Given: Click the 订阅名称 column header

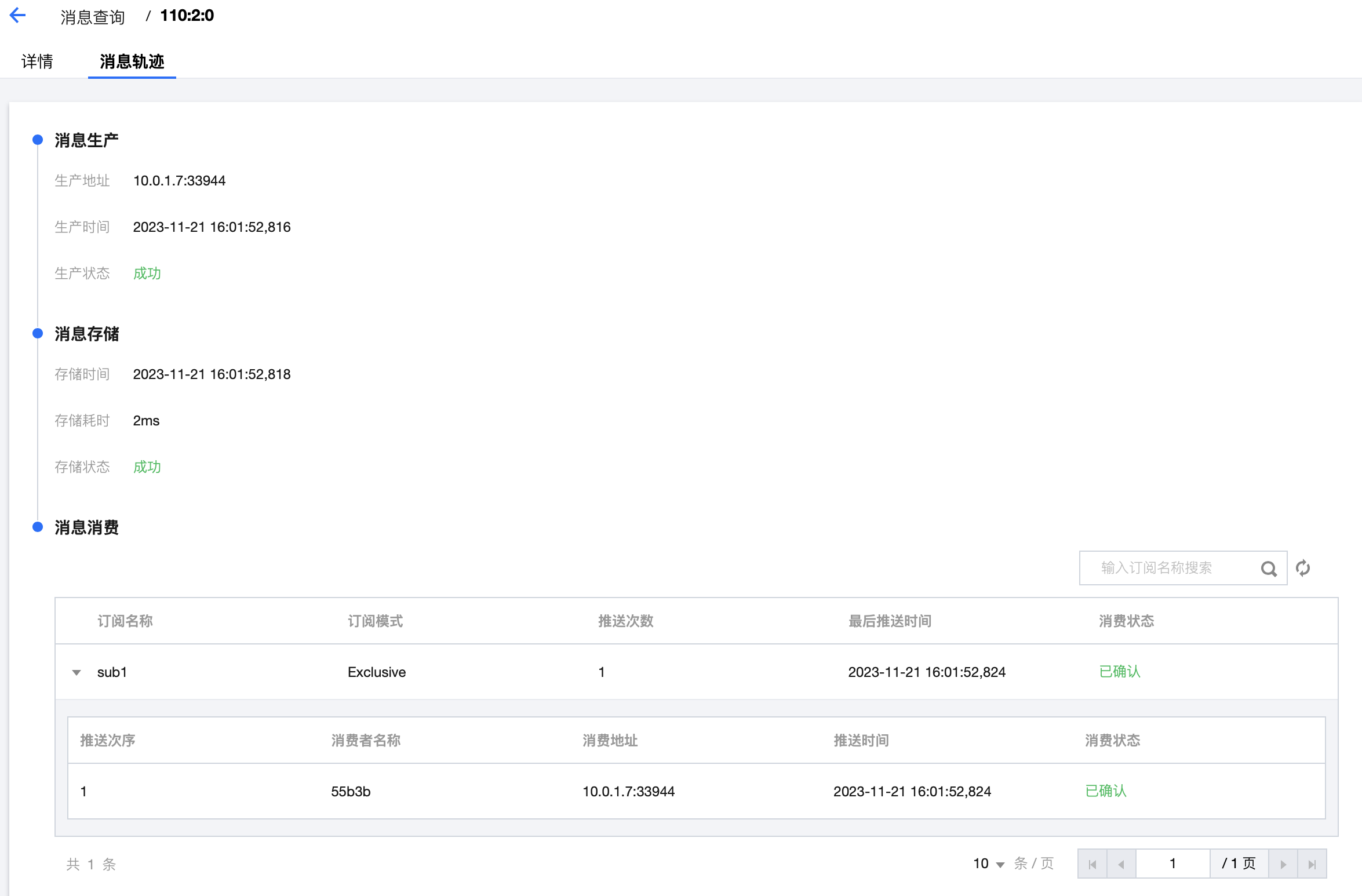Looking at the screenshot, I should click(125, 621).
